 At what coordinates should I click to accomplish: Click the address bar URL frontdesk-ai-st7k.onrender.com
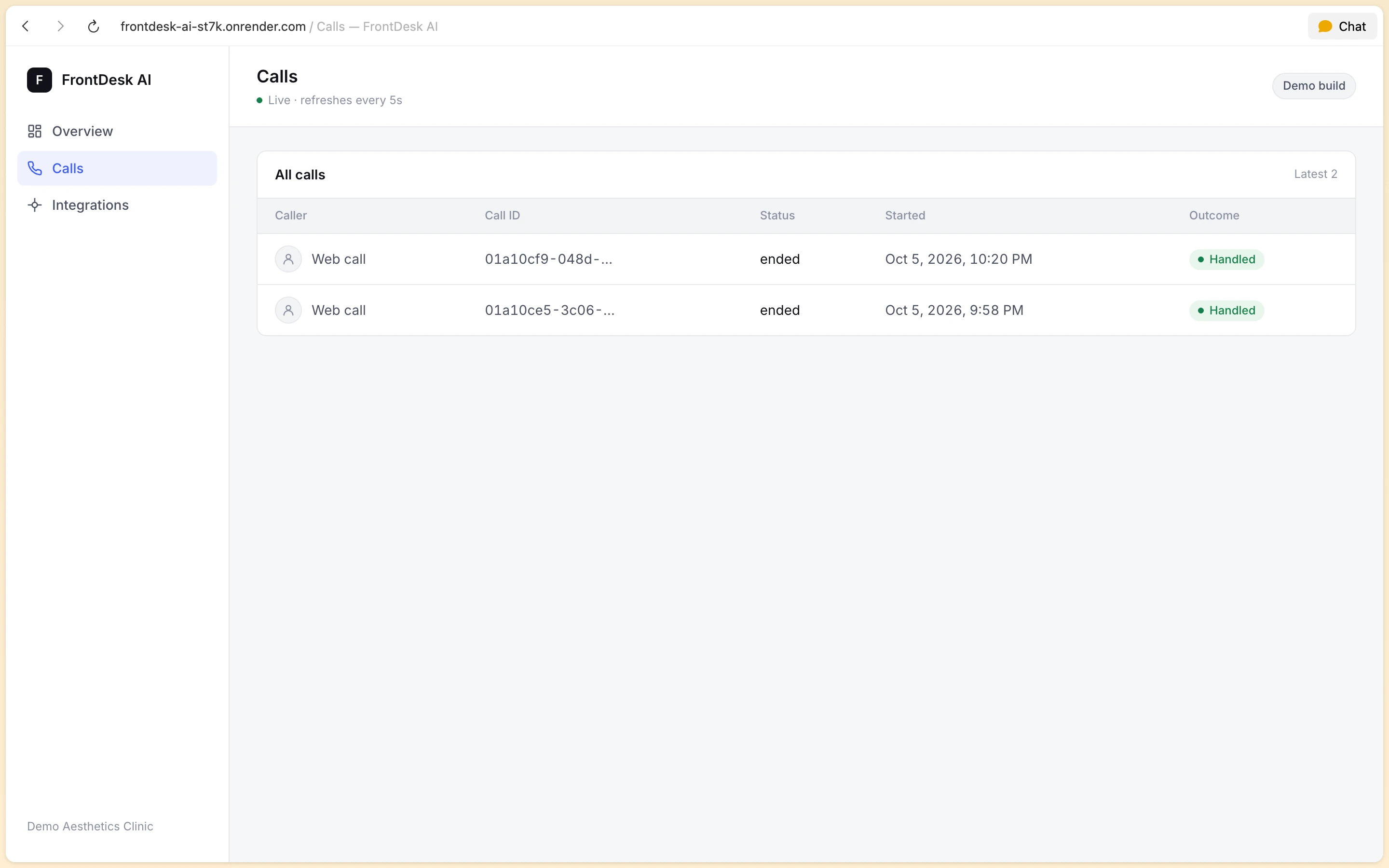click(213, 27)
